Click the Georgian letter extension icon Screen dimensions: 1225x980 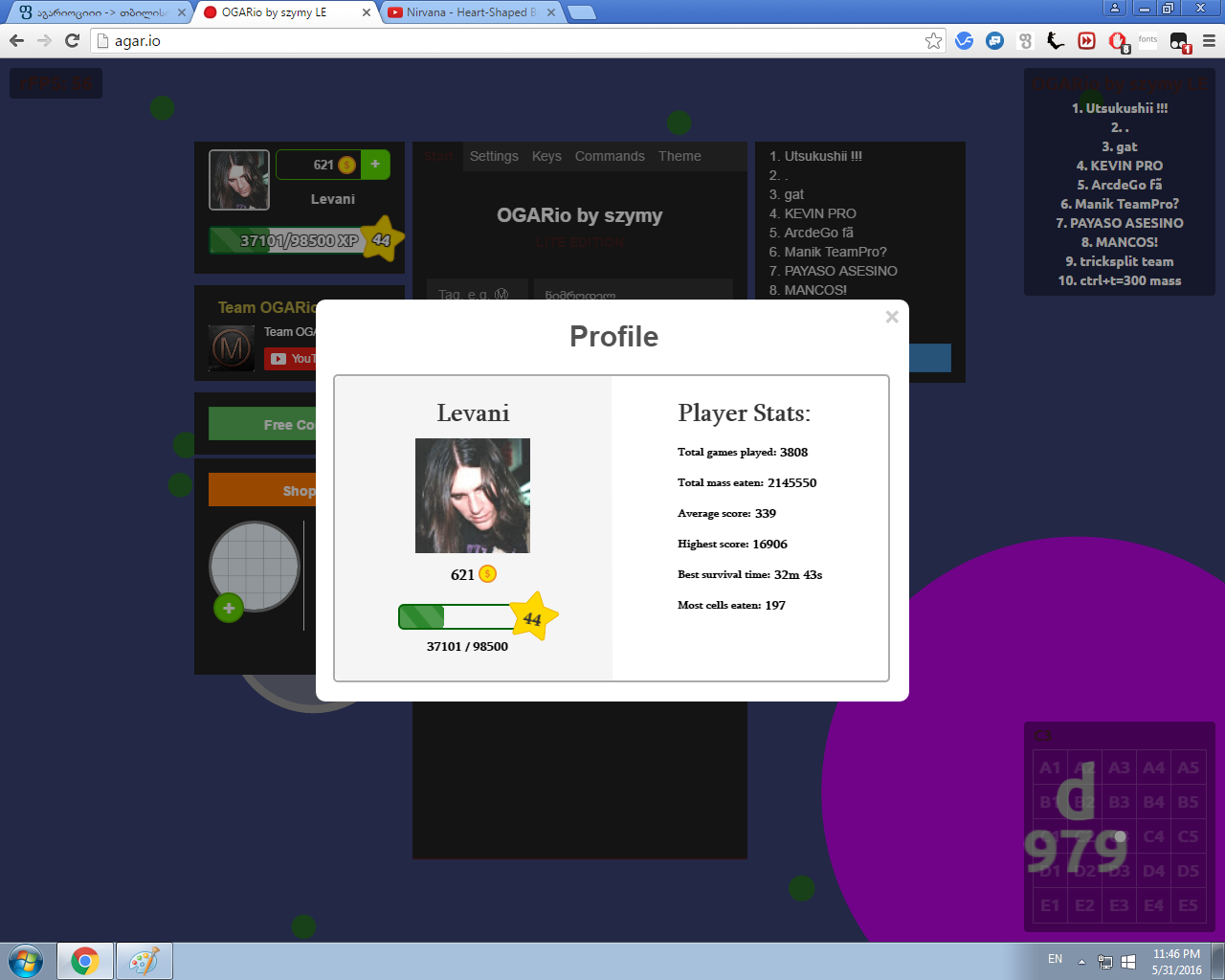[1026, 40]
